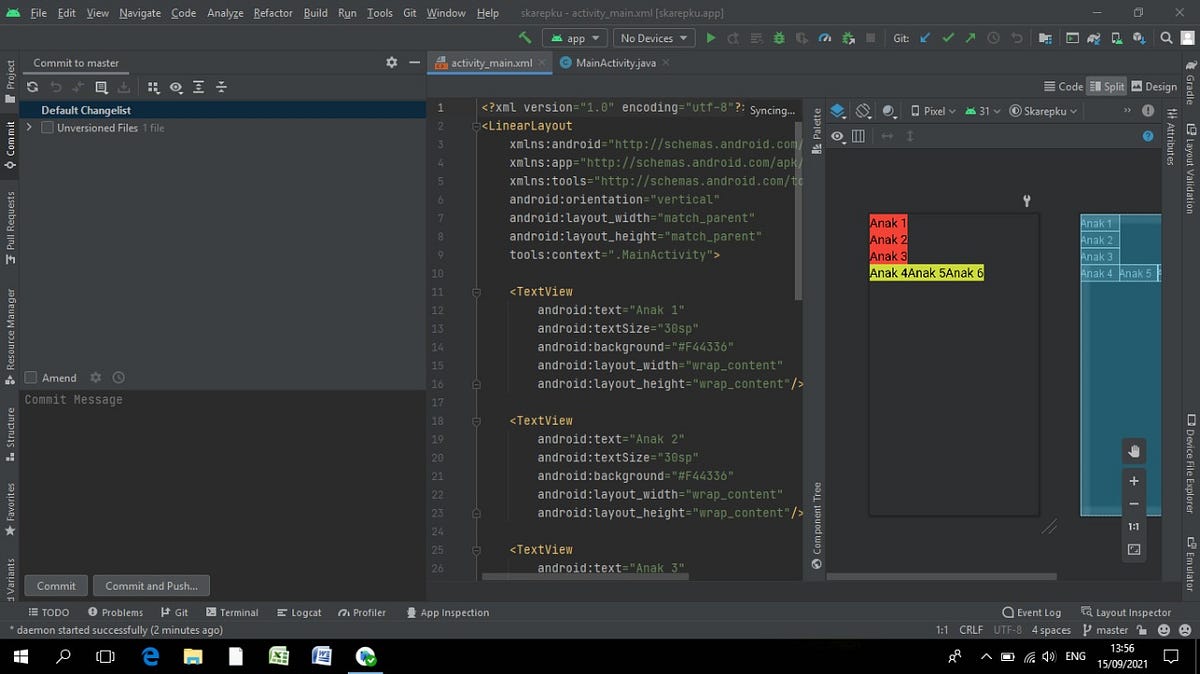Toggle the Unversioned Files checkbox

point(46,127)
